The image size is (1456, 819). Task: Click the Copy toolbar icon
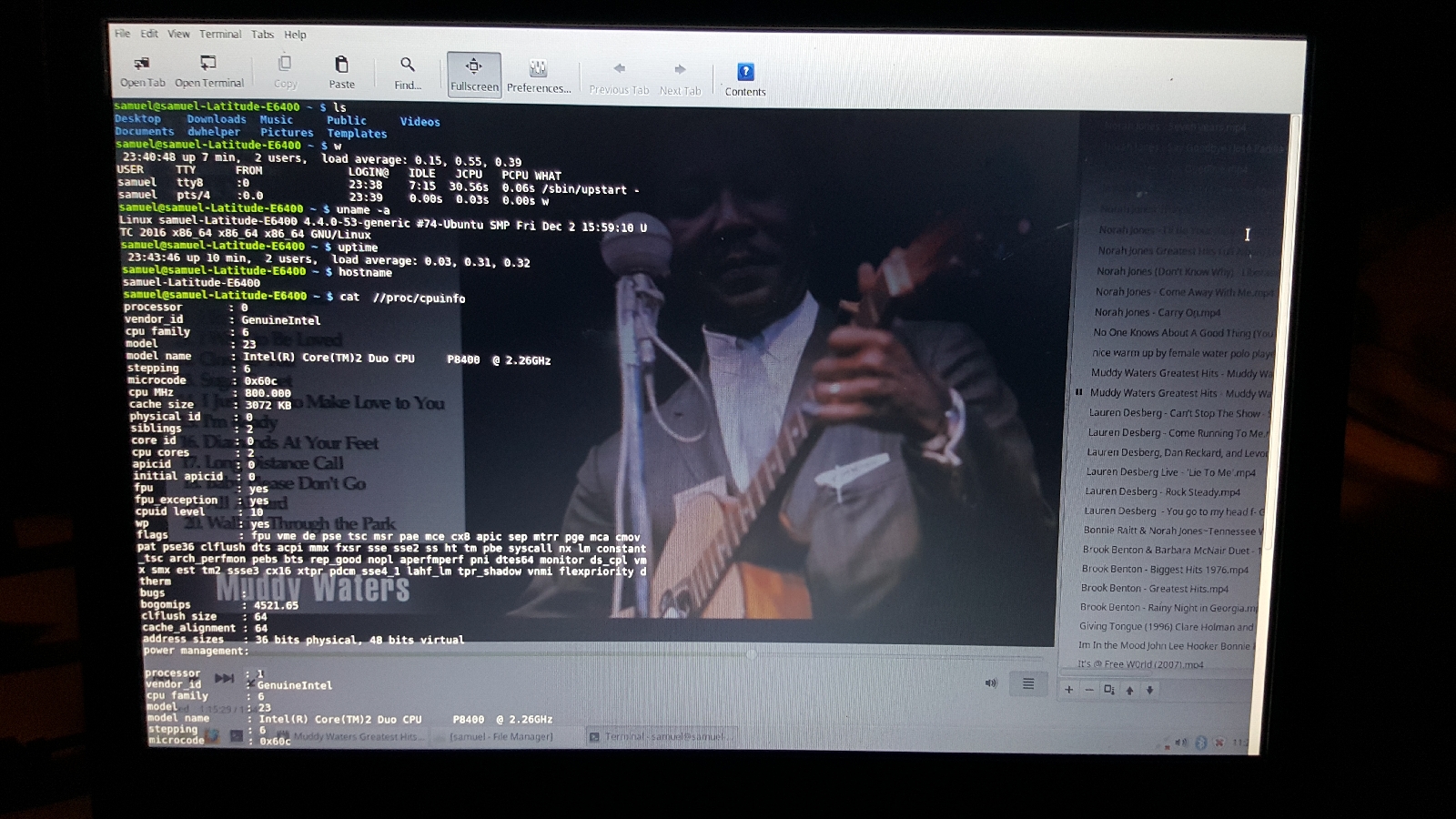click(285, 72)
